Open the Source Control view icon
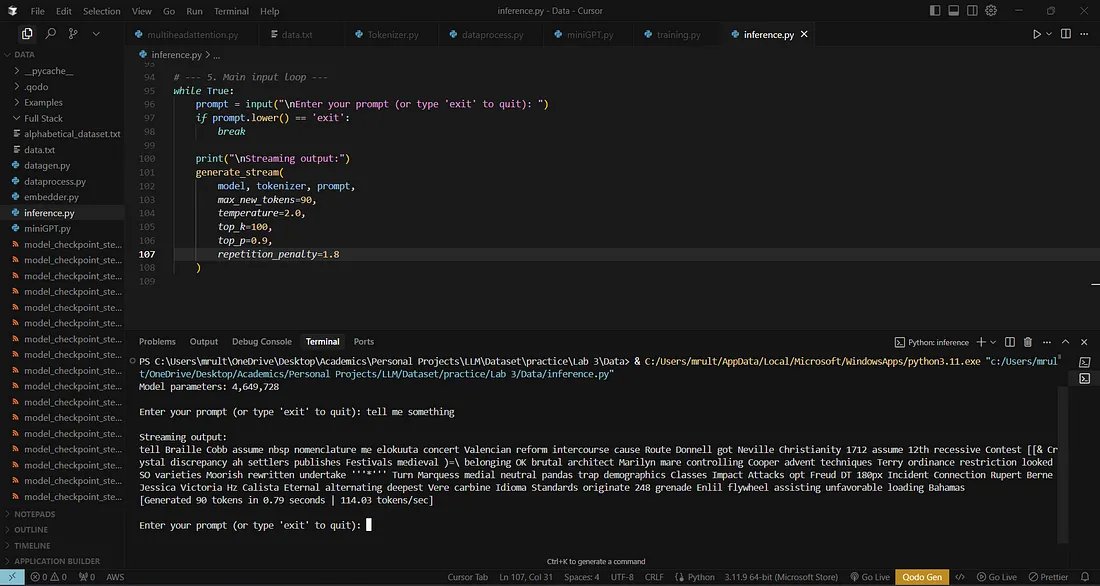Image resolution: width=1100 pixels, height=586 pixels. click(x=73, y=33)
